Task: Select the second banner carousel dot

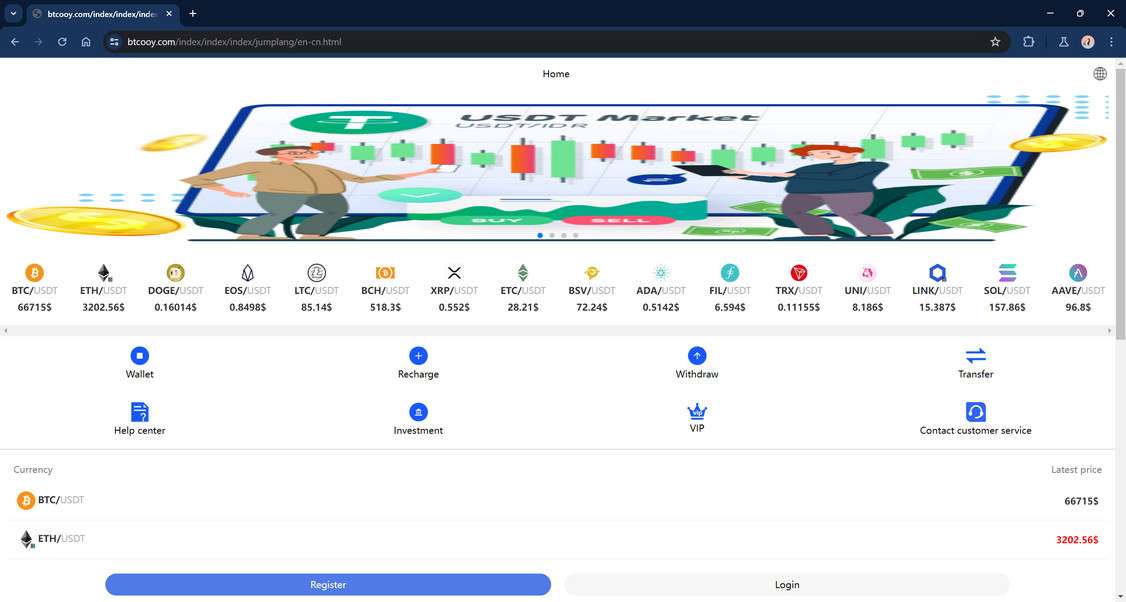Action: [x=552, y=235]
